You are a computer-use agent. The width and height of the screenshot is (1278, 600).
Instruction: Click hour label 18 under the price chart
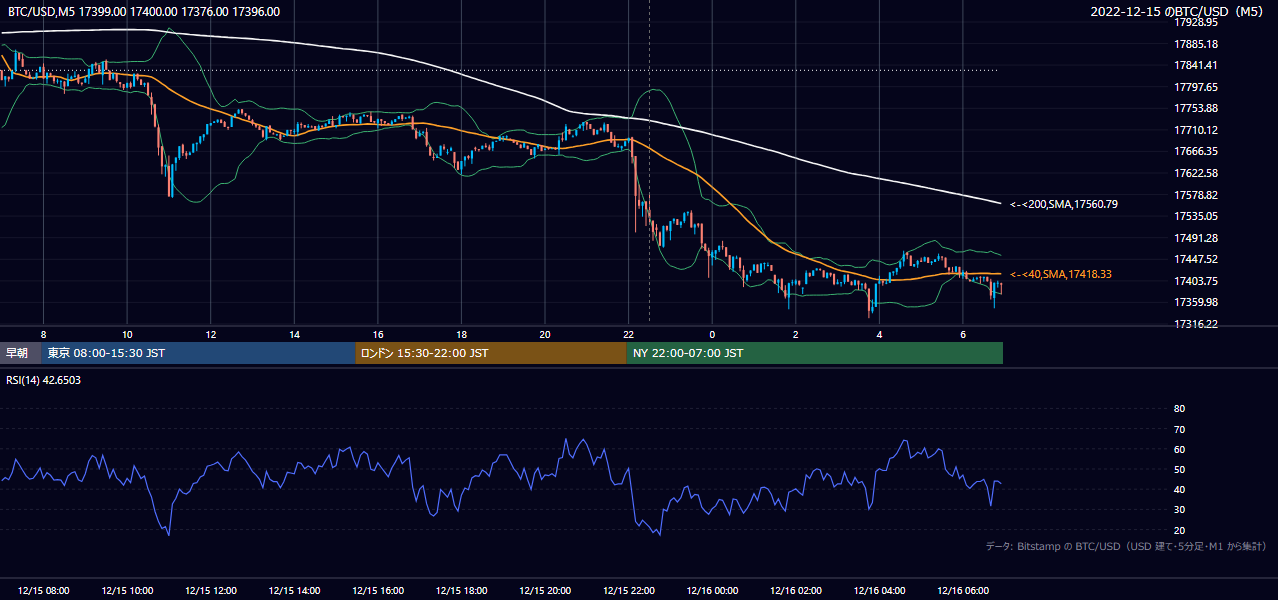tap(461, 334)
